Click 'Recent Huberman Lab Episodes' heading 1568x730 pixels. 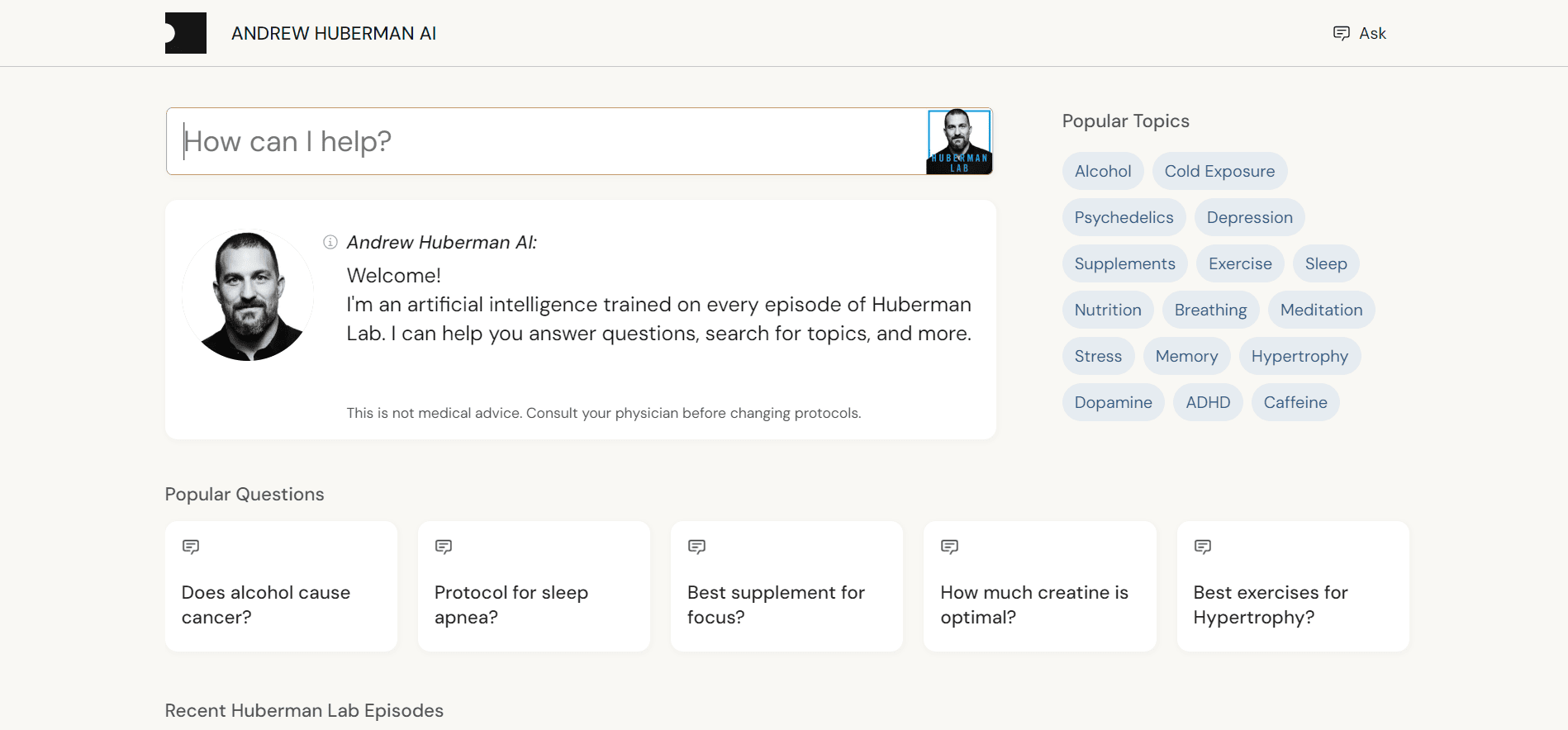click(x=304, y=710)
